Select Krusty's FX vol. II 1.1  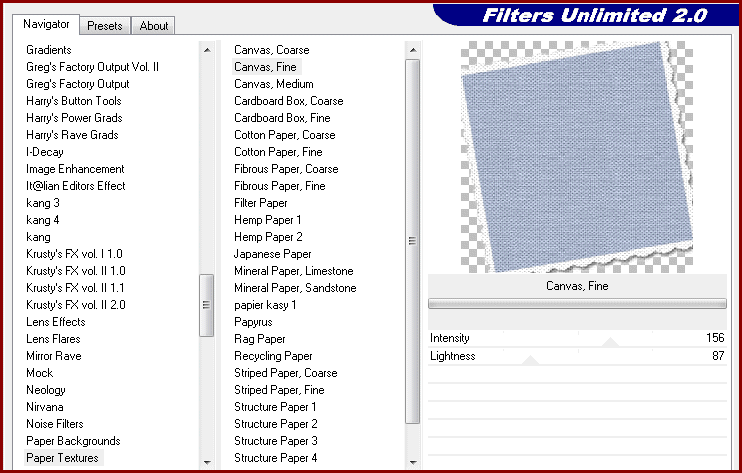pos(75,289)
